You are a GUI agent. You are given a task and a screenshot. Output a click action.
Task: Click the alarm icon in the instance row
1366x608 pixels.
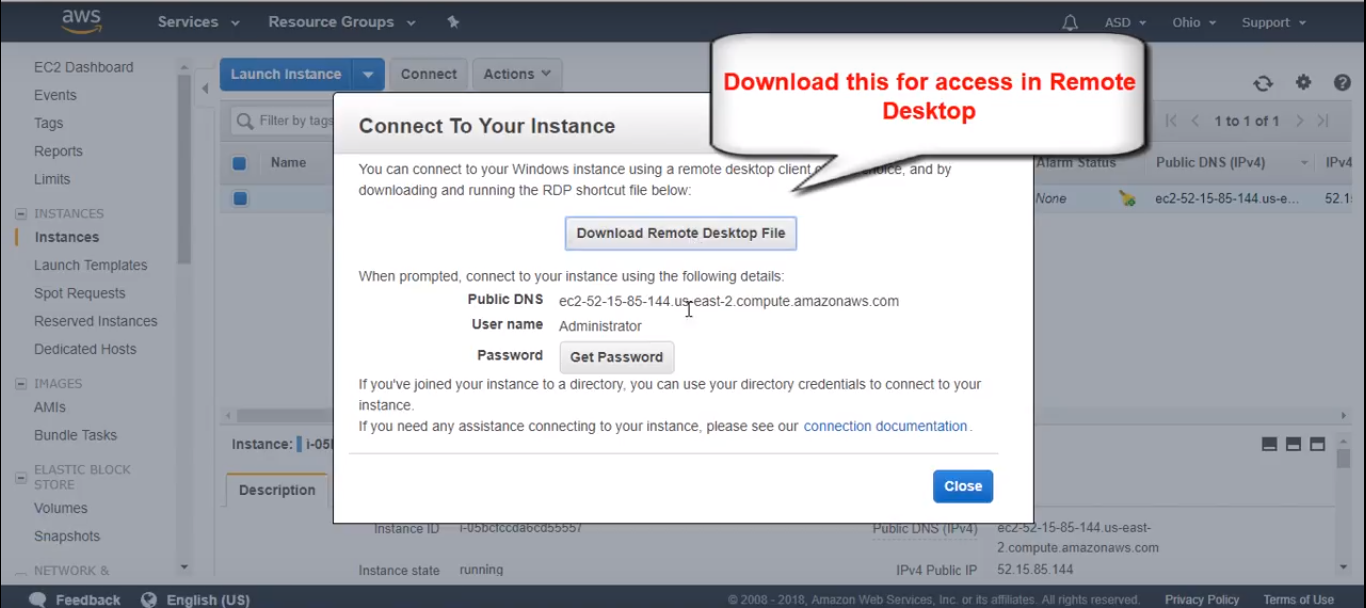pos(1127,198)
